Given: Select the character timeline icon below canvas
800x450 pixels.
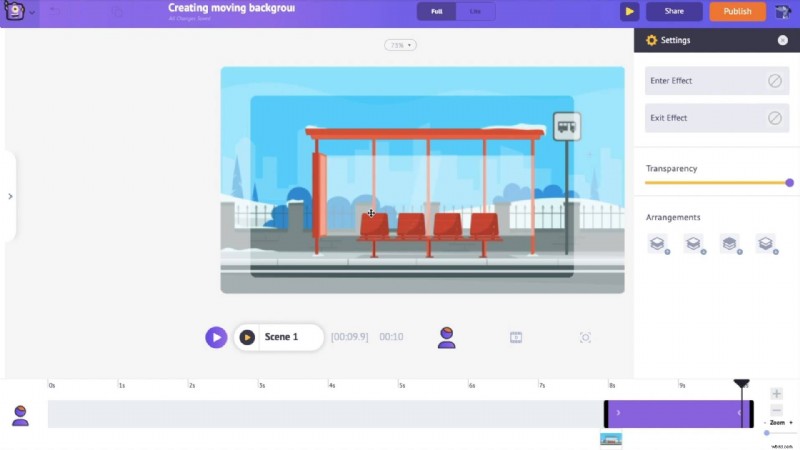Looking at the screenshot, I should 446,338.
